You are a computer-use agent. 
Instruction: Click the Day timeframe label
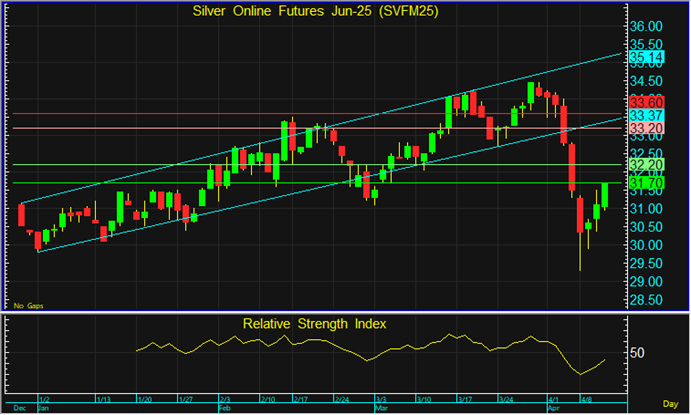click(x=670, y=404)
